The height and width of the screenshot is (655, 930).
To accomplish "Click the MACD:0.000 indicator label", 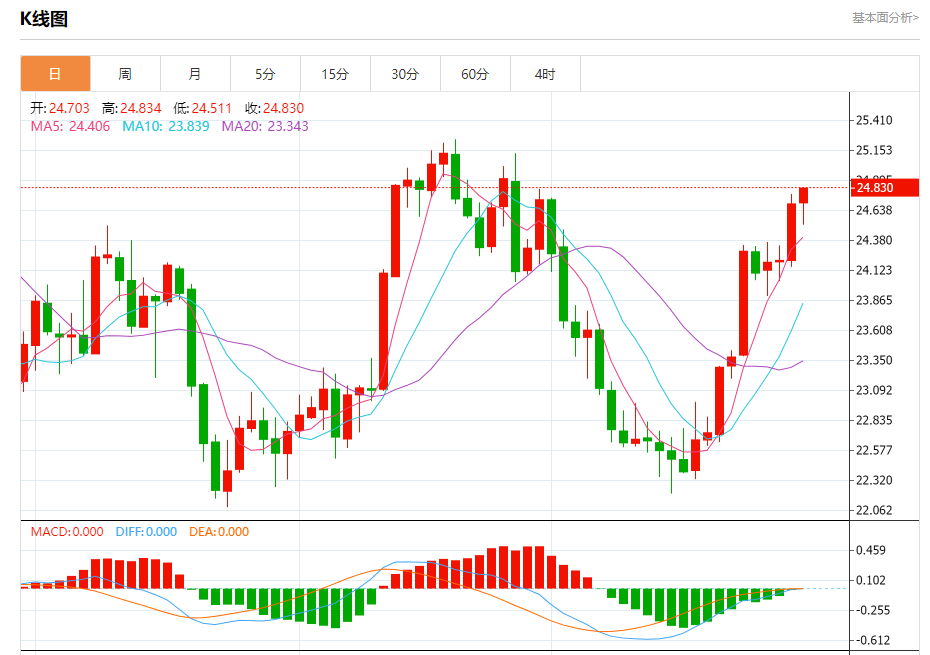I will pos(67,532).
